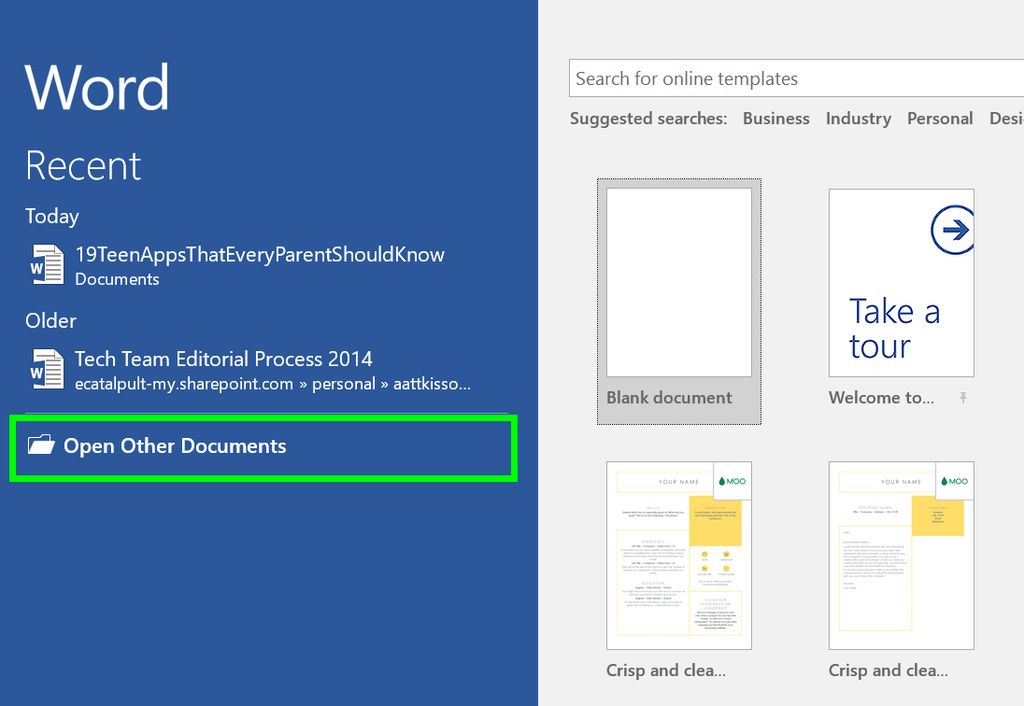Click the open folder icon in the sidebar
The image size is (1024, 706).
point(36,446)
